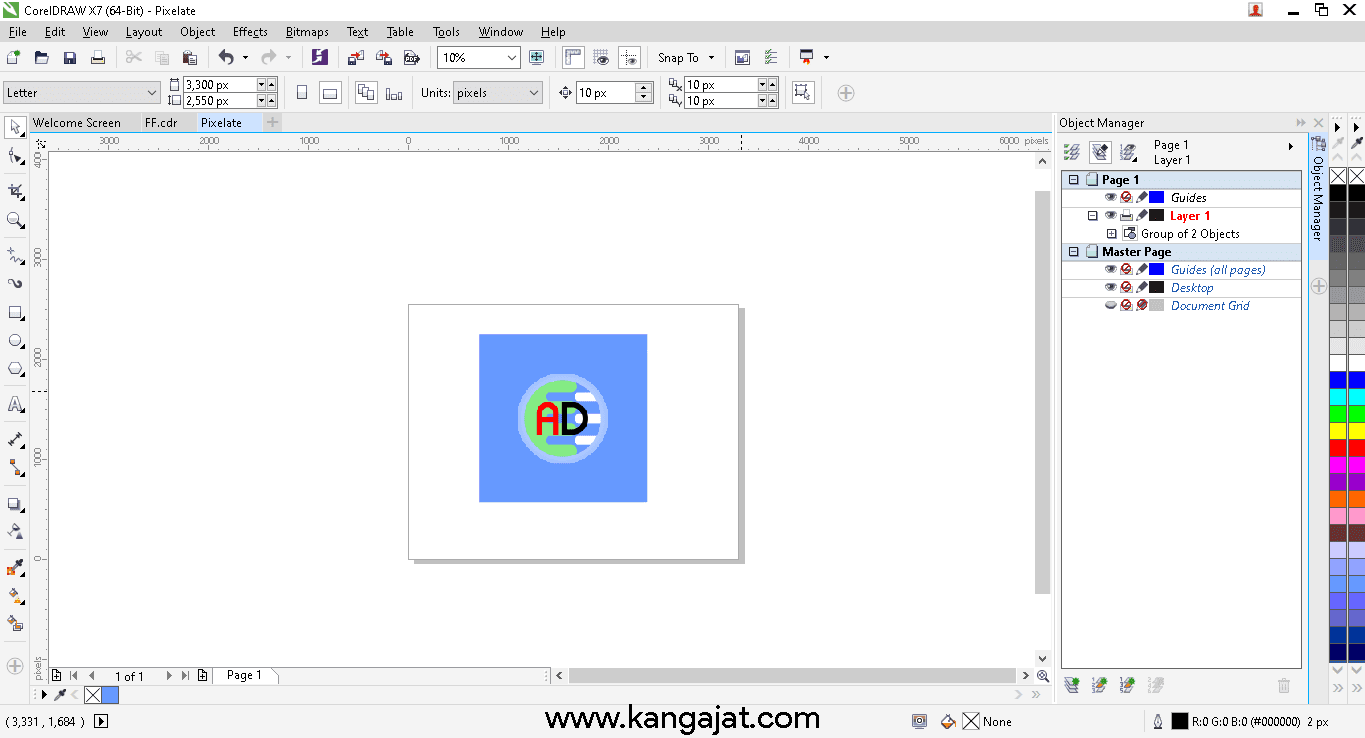1365x738 pixels.
Task: Collapse the Page 1 tree node
Action: [x=1074, y=180]
